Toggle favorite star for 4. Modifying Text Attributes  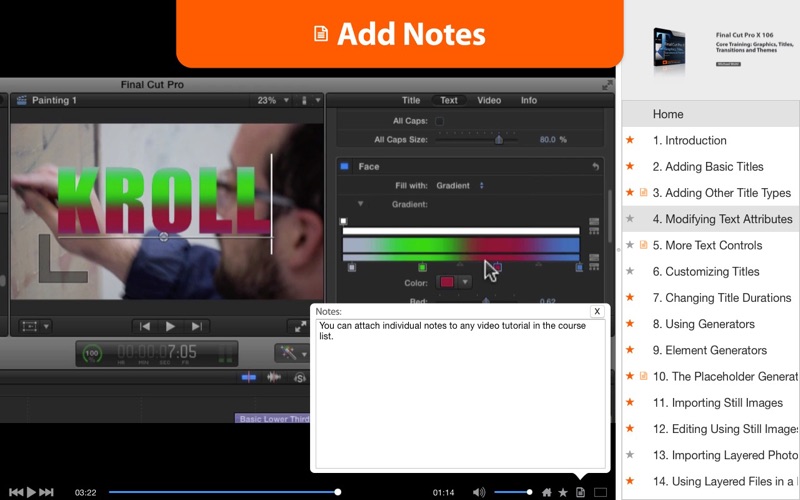tap(630, 218)
